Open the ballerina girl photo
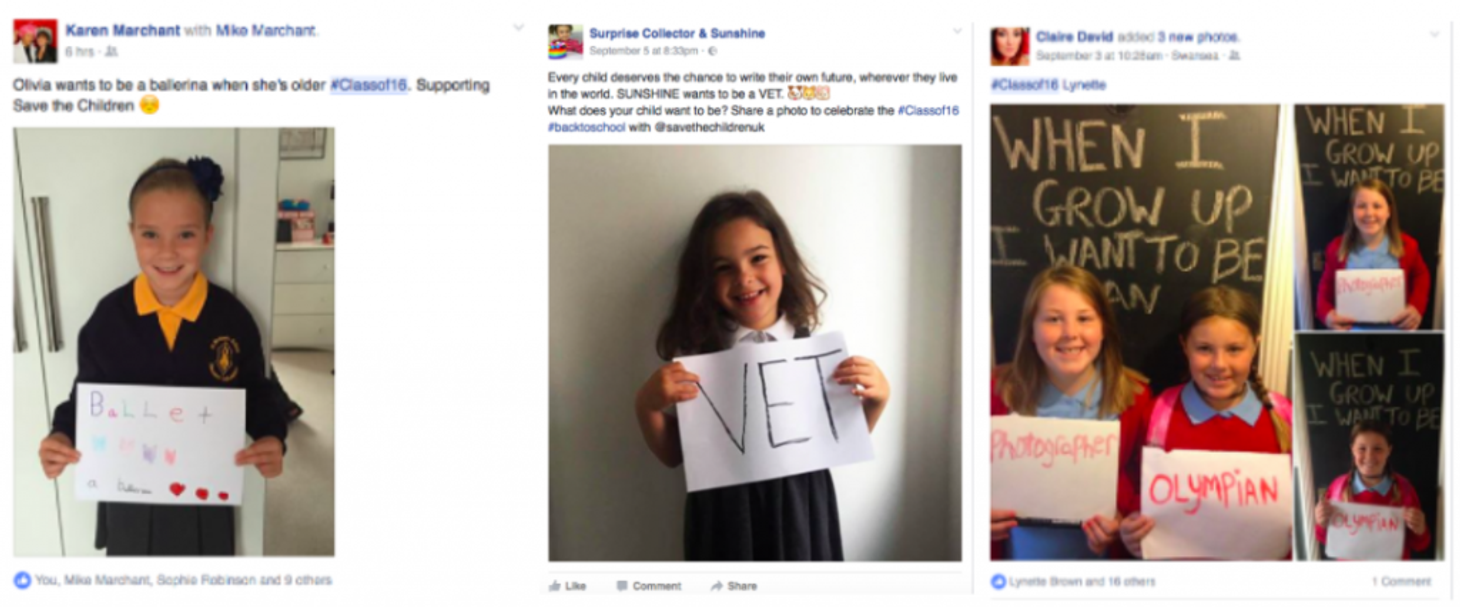The image size is (1460, 607). pos(174,341)
